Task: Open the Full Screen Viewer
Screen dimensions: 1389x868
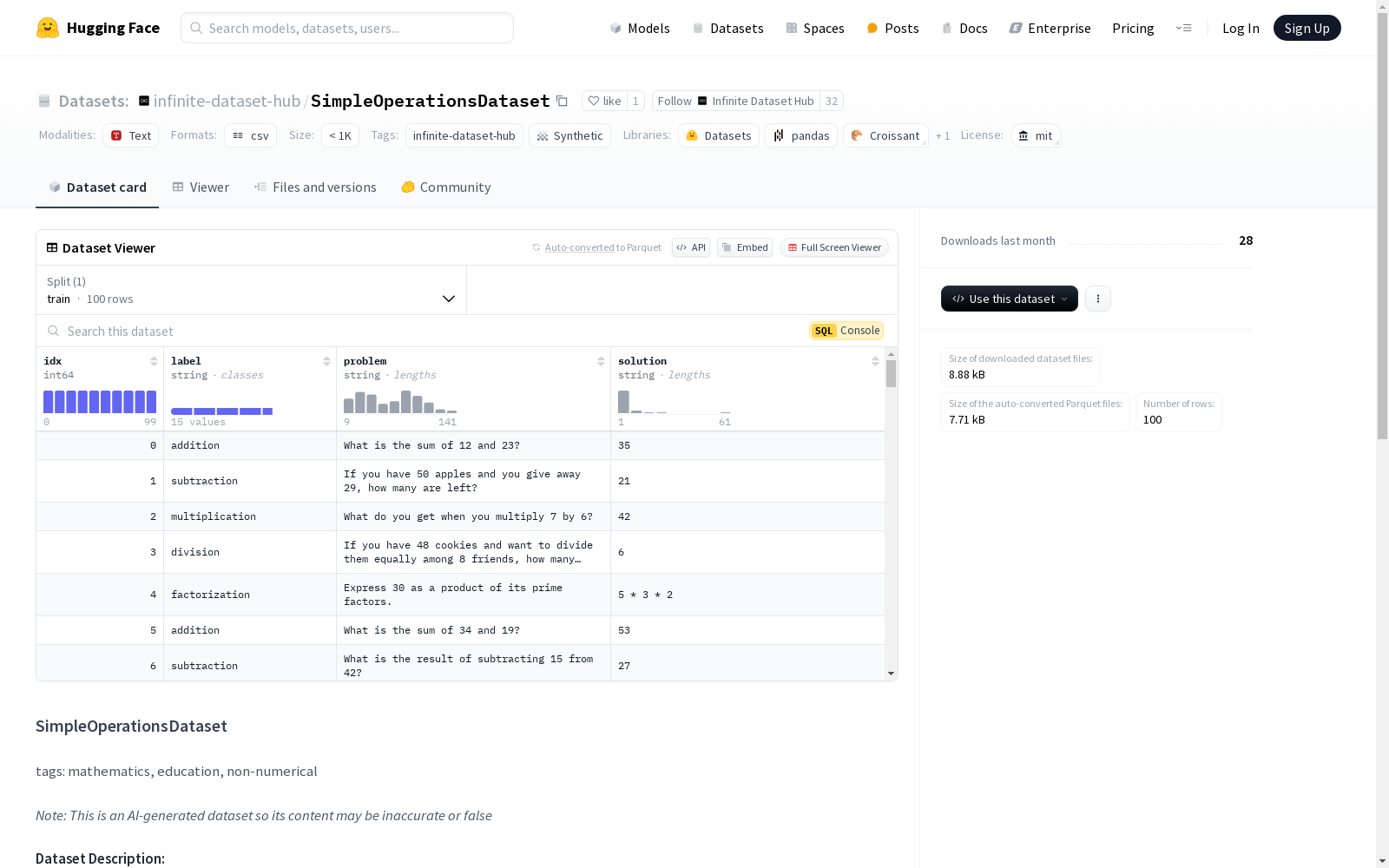Action: point(834,247)
